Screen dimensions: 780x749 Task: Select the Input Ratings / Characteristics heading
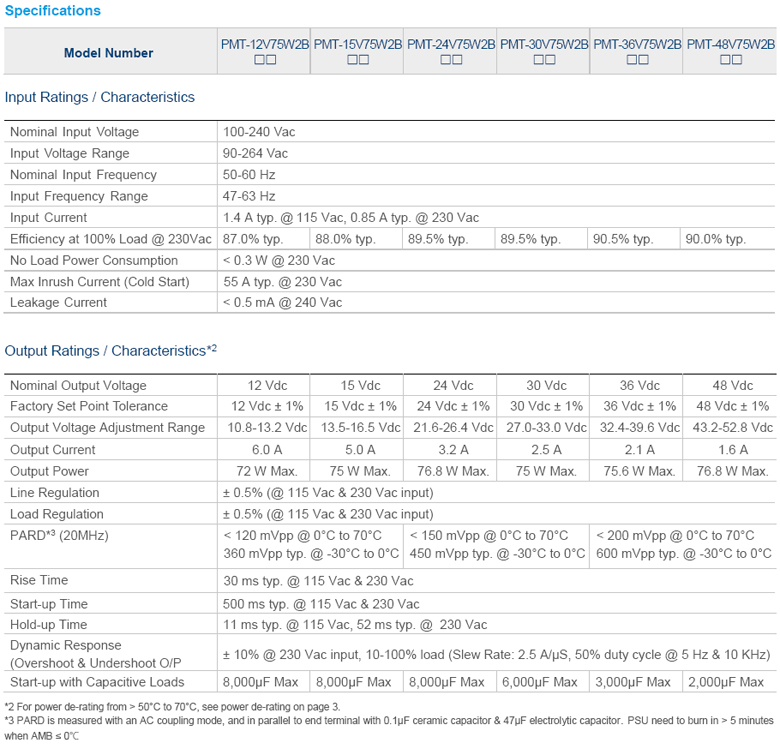pyautogui.click(x=100, y=97)
